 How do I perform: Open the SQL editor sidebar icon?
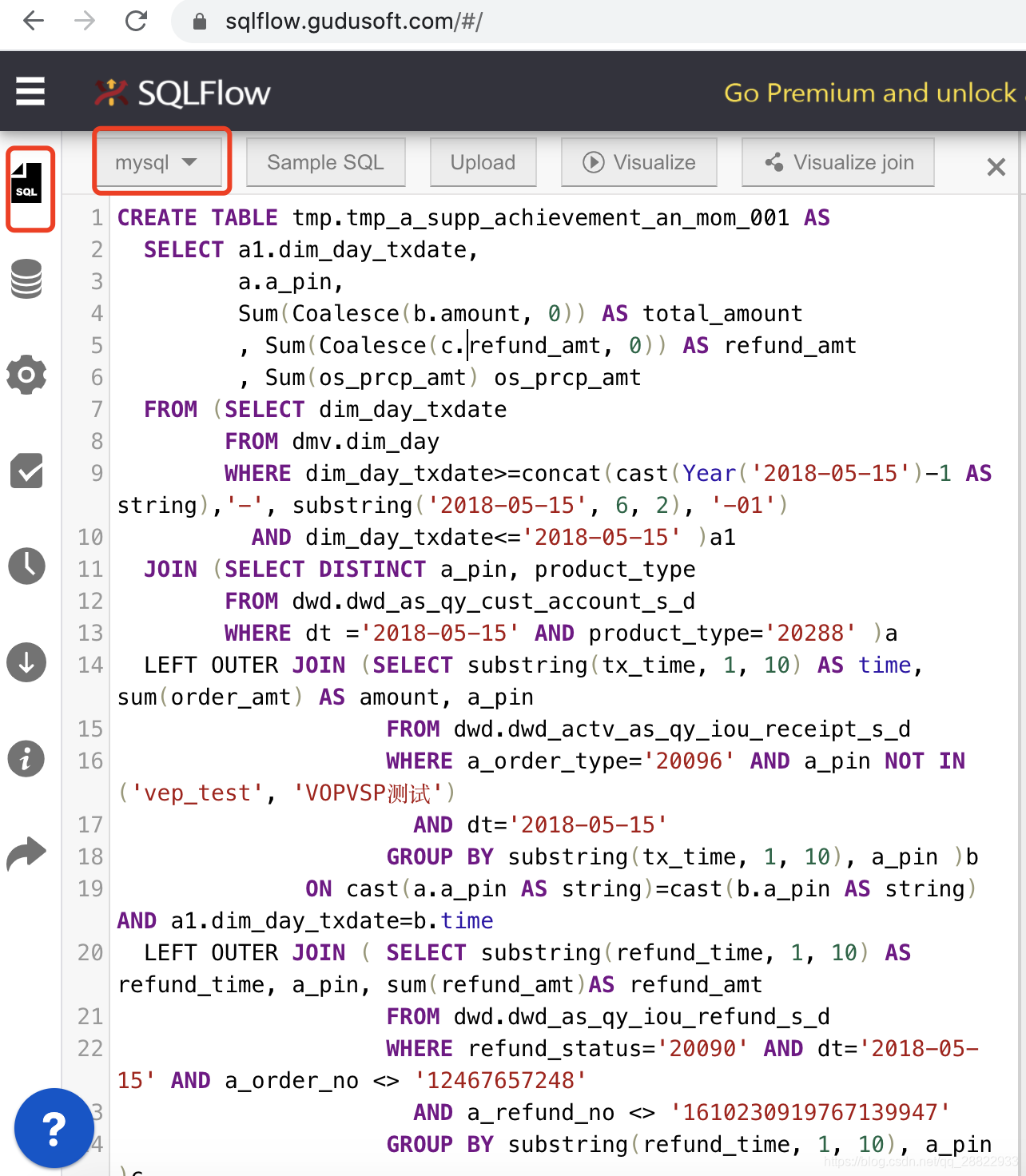[26, 183]
